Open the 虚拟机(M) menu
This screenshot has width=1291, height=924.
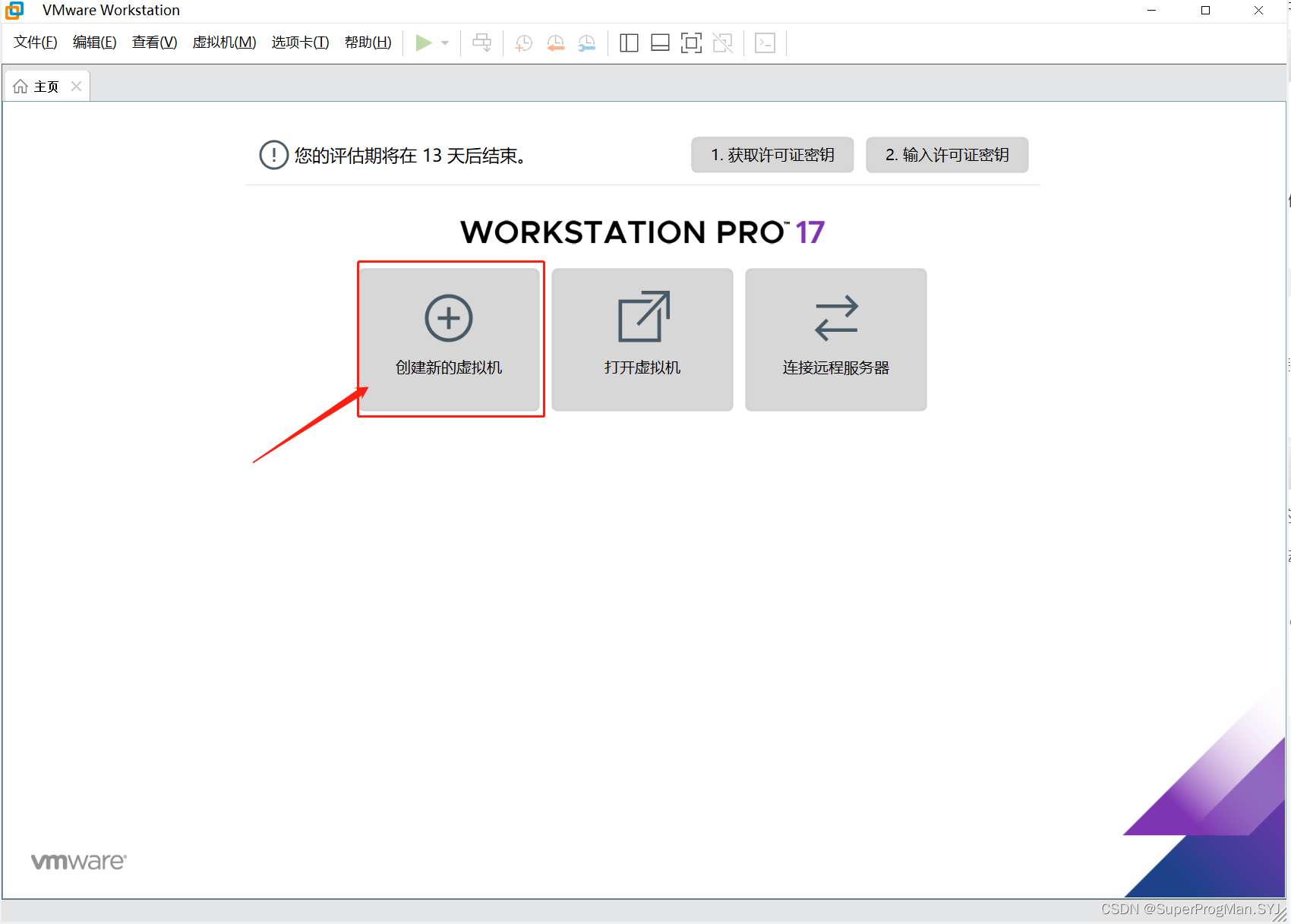click(225, 43)
